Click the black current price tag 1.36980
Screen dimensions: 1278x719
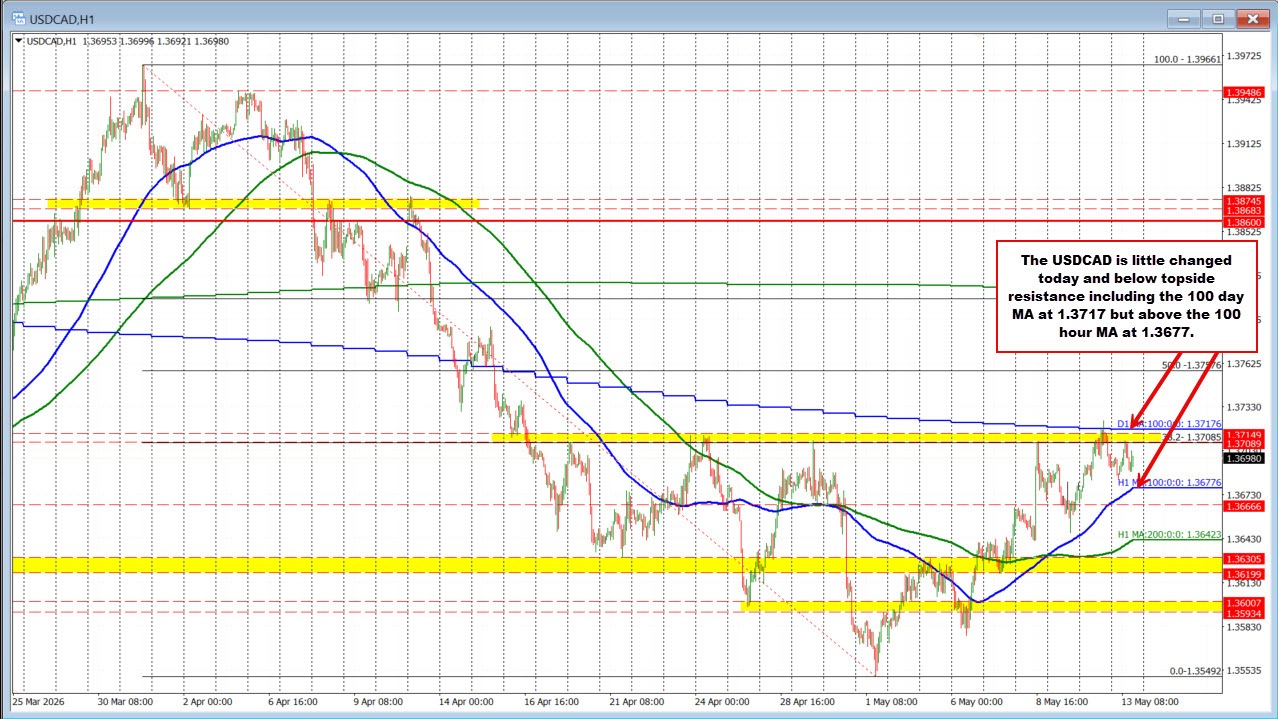coord(1242,459)
